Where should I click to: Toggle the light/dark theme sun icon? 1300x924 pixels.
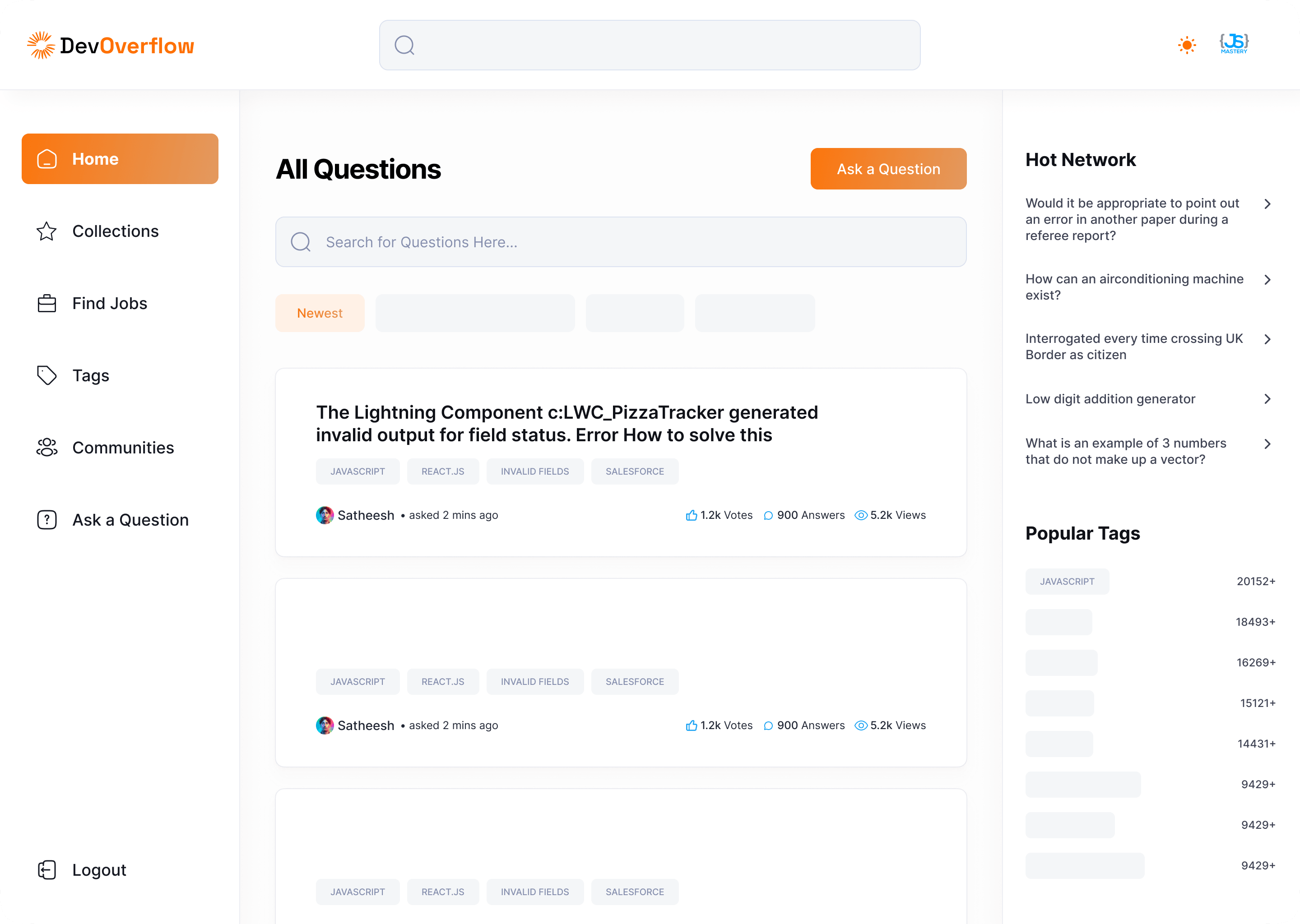(1187, 45)
